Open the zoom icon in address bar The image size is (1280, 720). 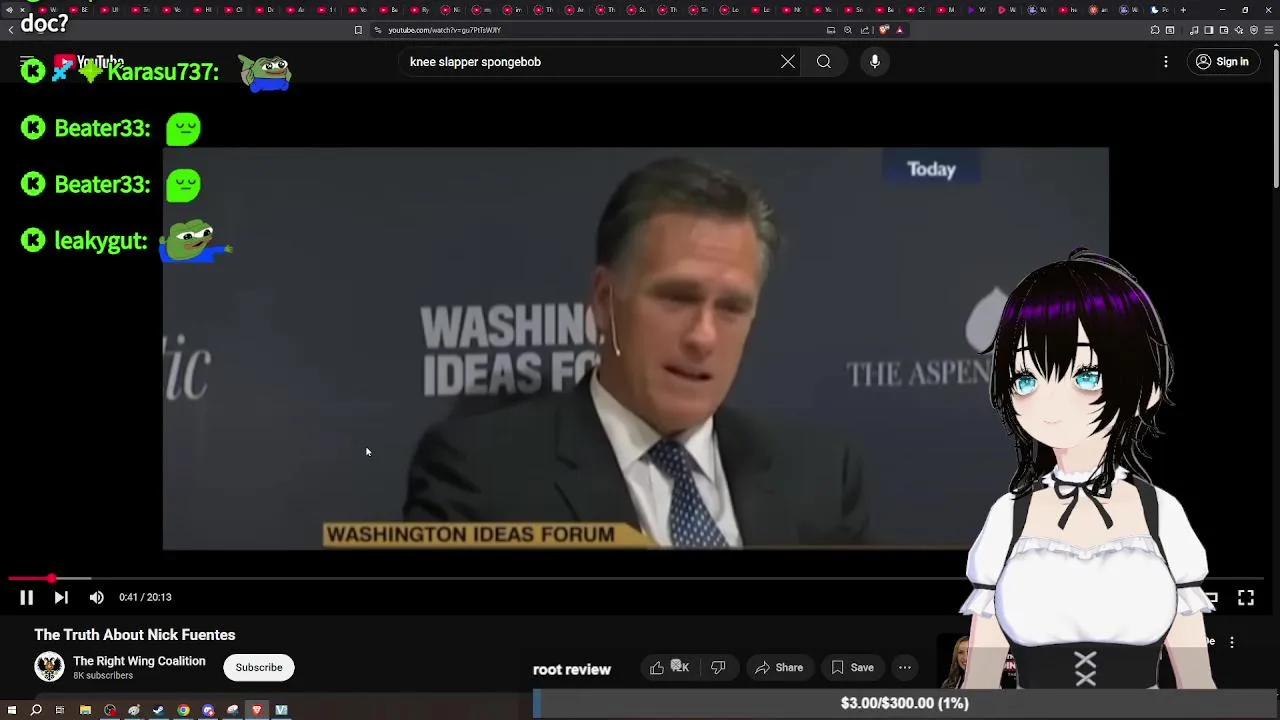[x=848, y=30]
